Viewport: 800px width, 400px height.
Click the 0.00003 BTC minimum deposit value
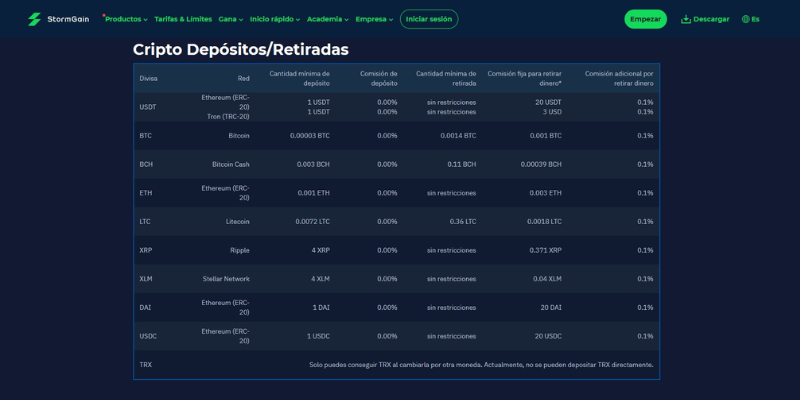click(310, 136)
